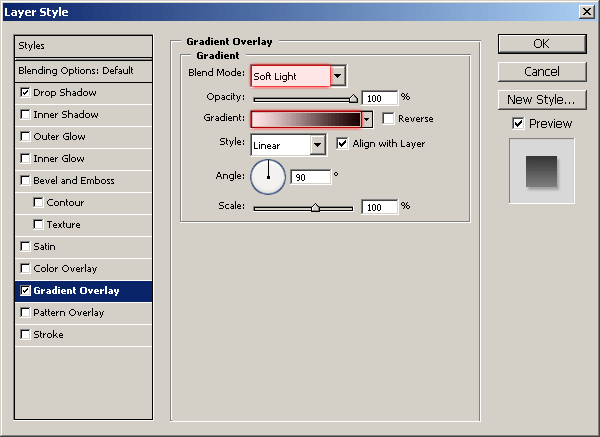Viewport: 600px width, 437px height.
Task: Click the Angle value input field
Action: [x=311, y=177]
